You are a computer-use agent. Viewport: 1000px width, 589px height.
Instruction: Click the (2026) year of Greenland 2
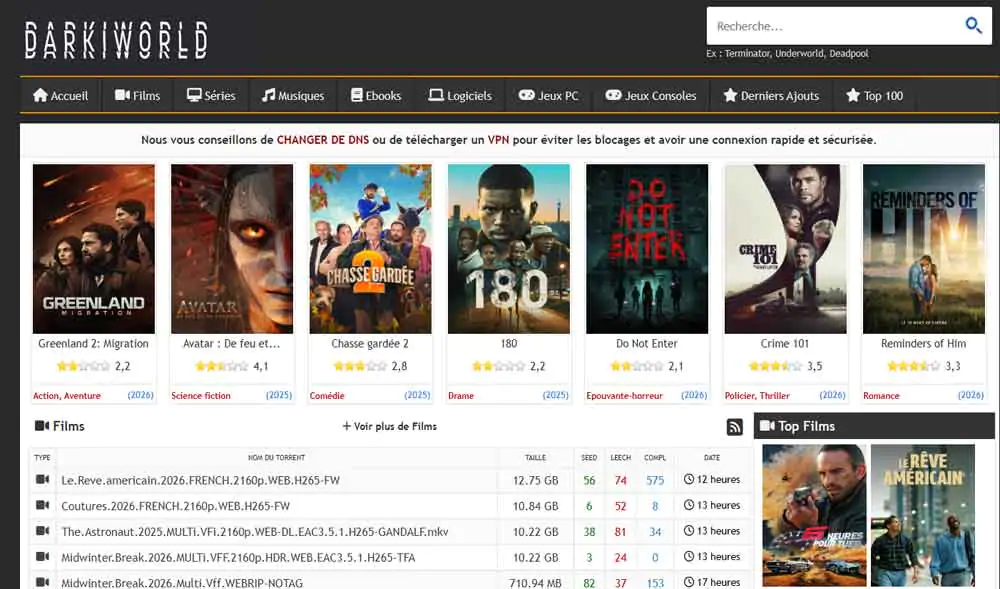(140, 395)
